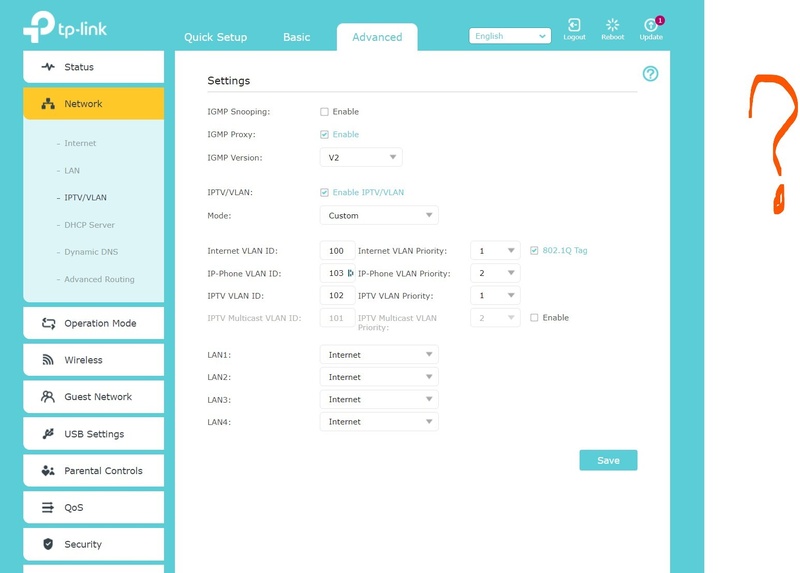Click the IP-Phone VLAN ID field

tap(337, 273)
